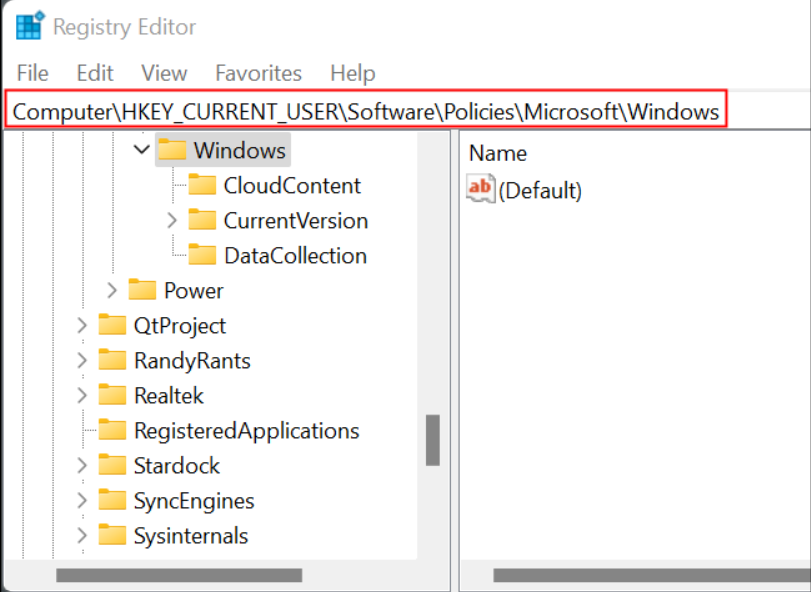Click the Windows key folder icon
Image resolution: width=811 pixels, height=592 pixels.
click(173, 150)
